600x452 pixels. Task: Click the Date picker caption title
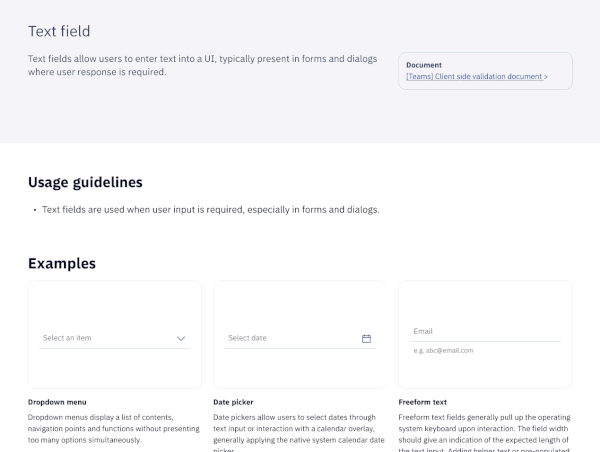[x=233, y=402]
